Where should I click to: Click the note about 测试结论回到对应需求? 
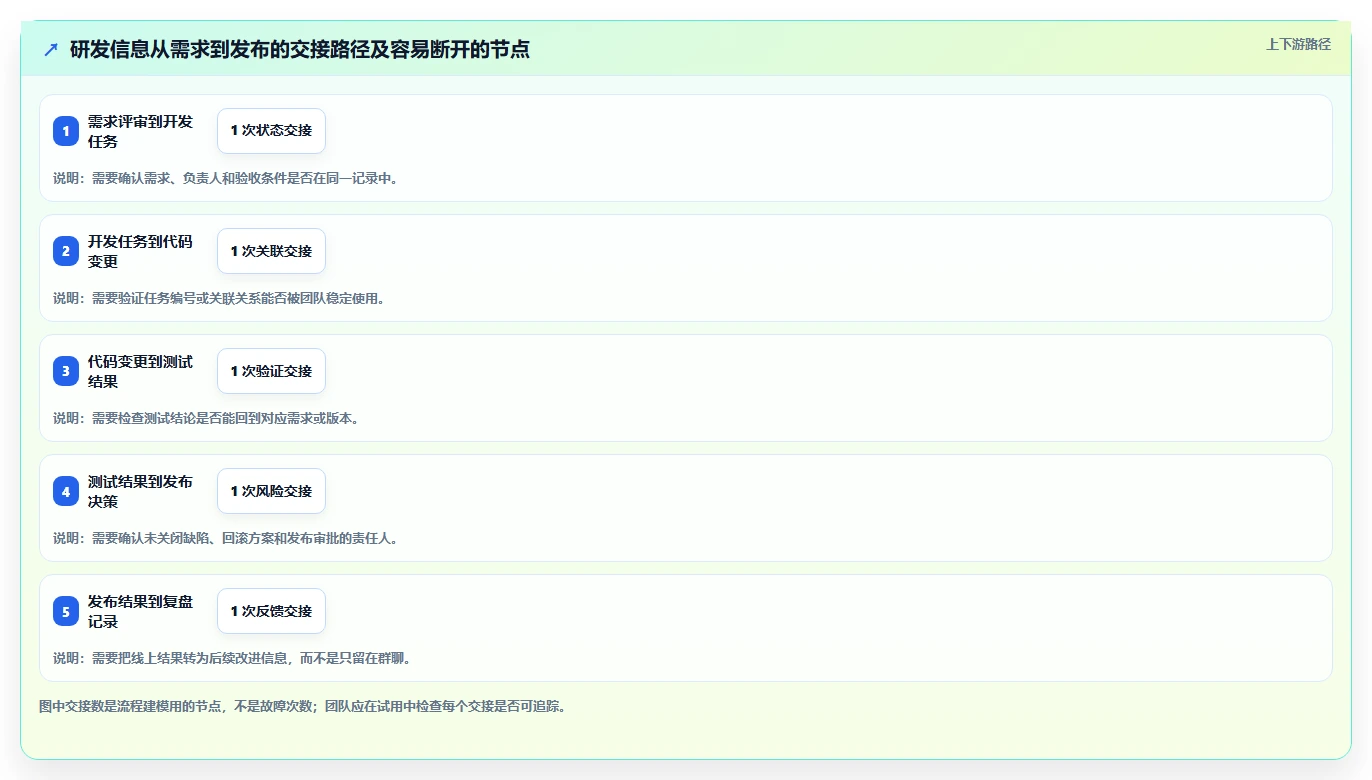point(206,418)
